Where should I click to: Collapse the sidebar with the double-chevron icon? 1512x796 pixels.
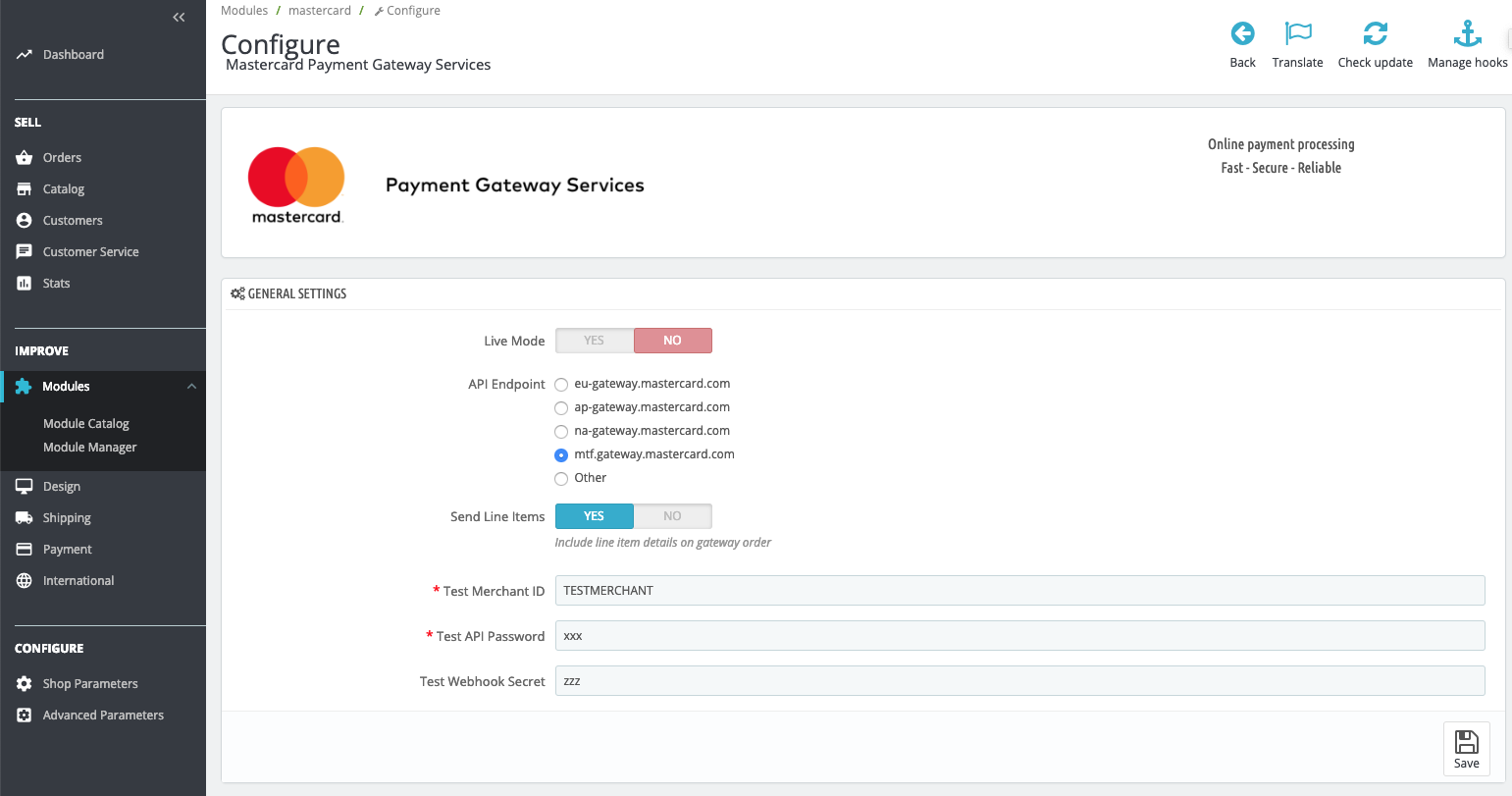click(x=179, y=17)
